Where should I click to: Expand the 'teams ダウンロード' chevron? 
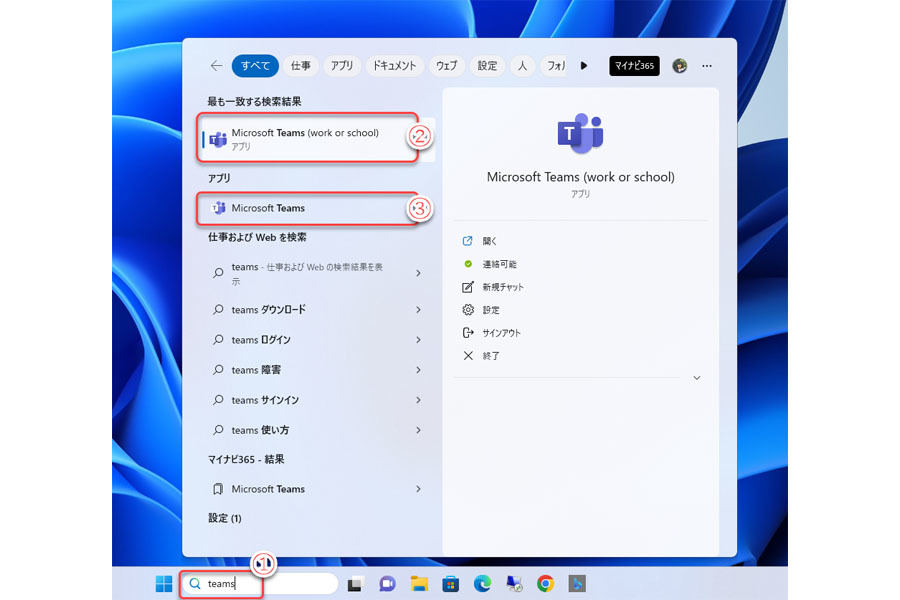pos(418,309)
